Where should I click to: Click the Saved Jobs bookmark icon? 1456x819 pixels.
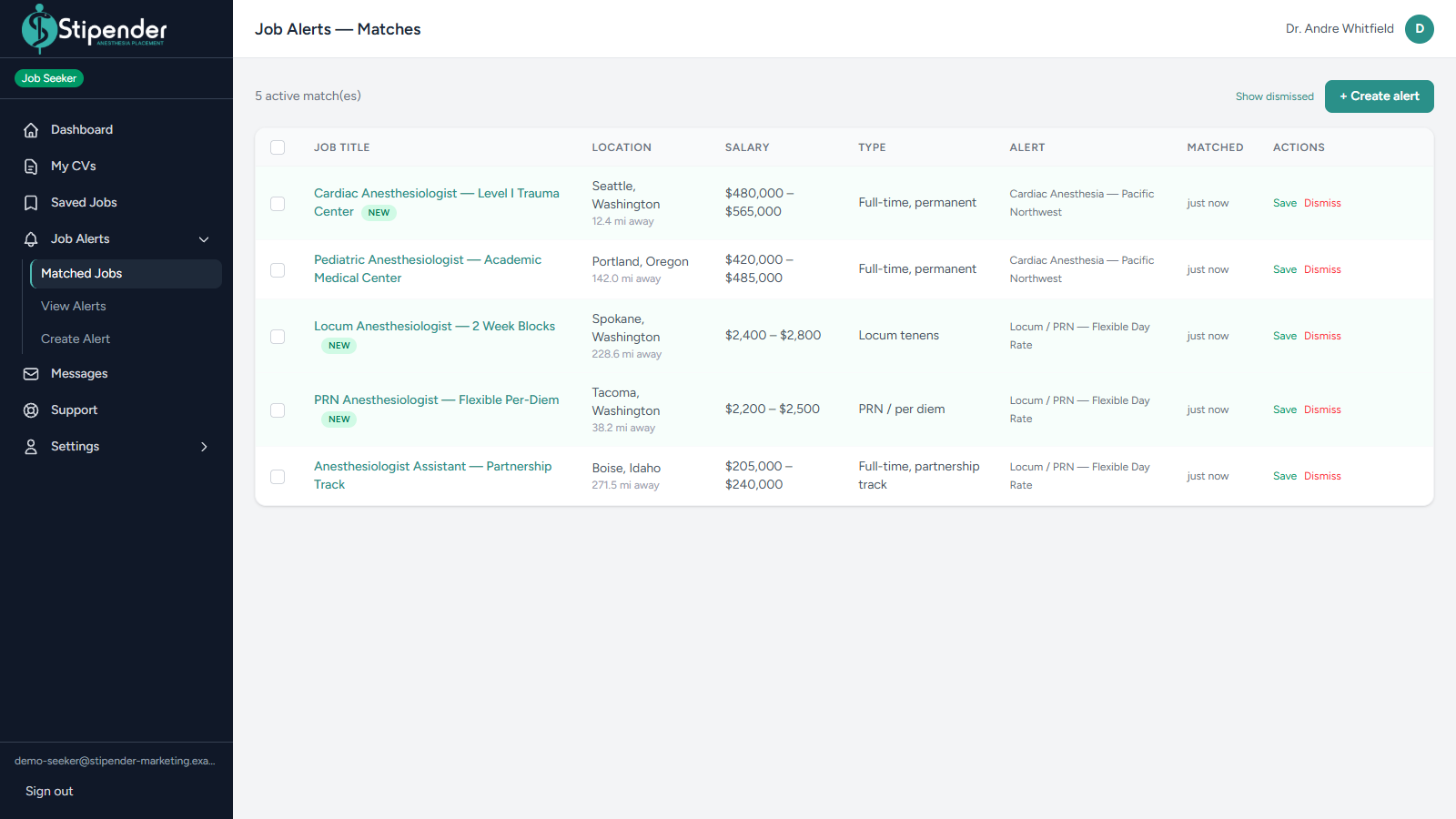tap(31, 203)
